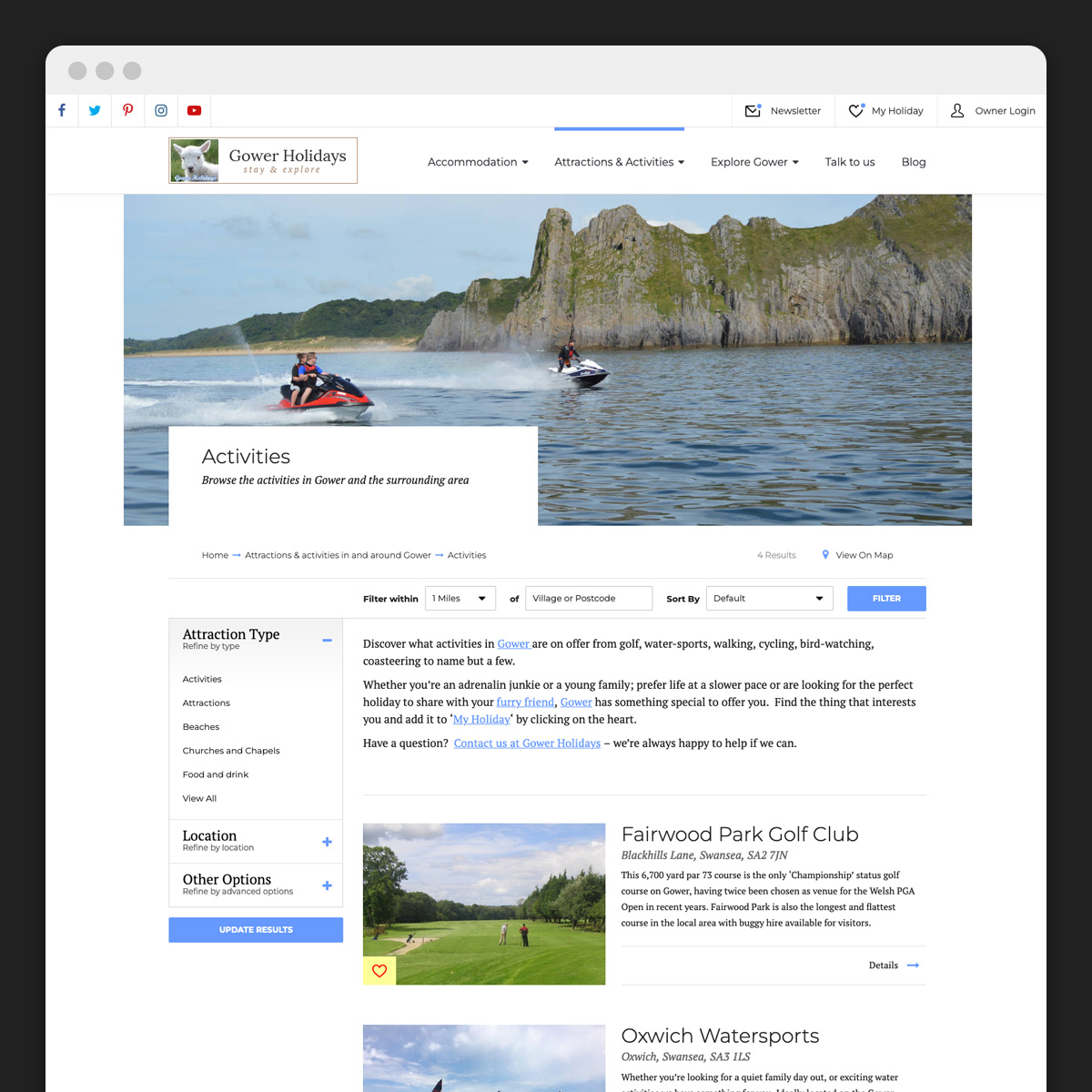The height and width of the screenshot is (1092, 1092).
Task: Open the Twitter social link
Action: (x=95, y=110)
